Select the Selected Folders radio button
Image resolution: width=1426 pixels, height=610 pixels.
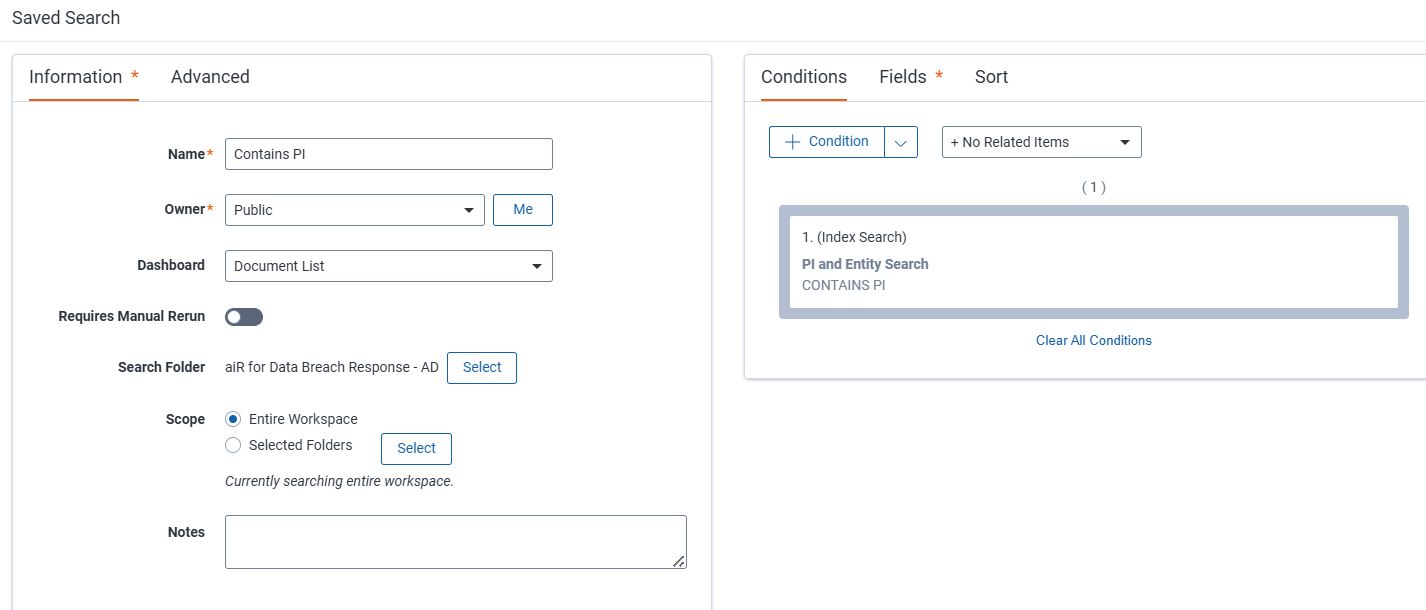click(x=231, y=444)
